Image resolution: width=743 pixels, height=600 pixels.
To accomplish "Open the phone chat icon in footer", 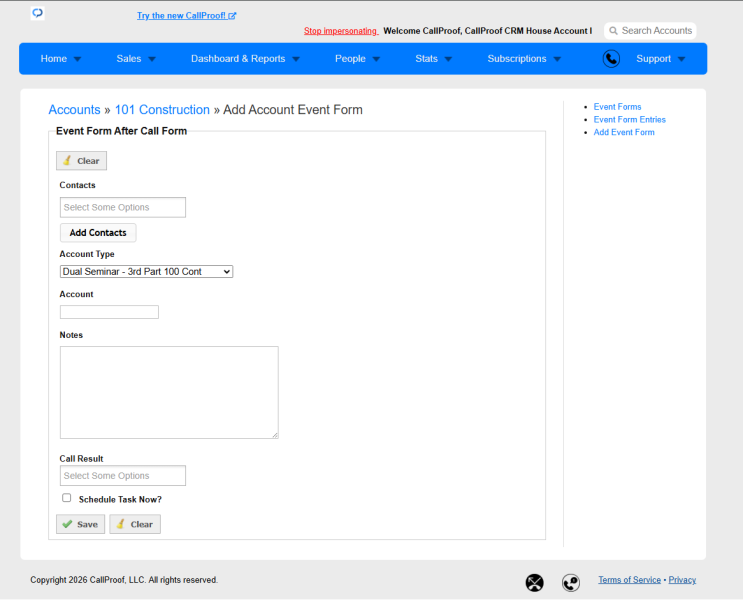I will (571, 582).
